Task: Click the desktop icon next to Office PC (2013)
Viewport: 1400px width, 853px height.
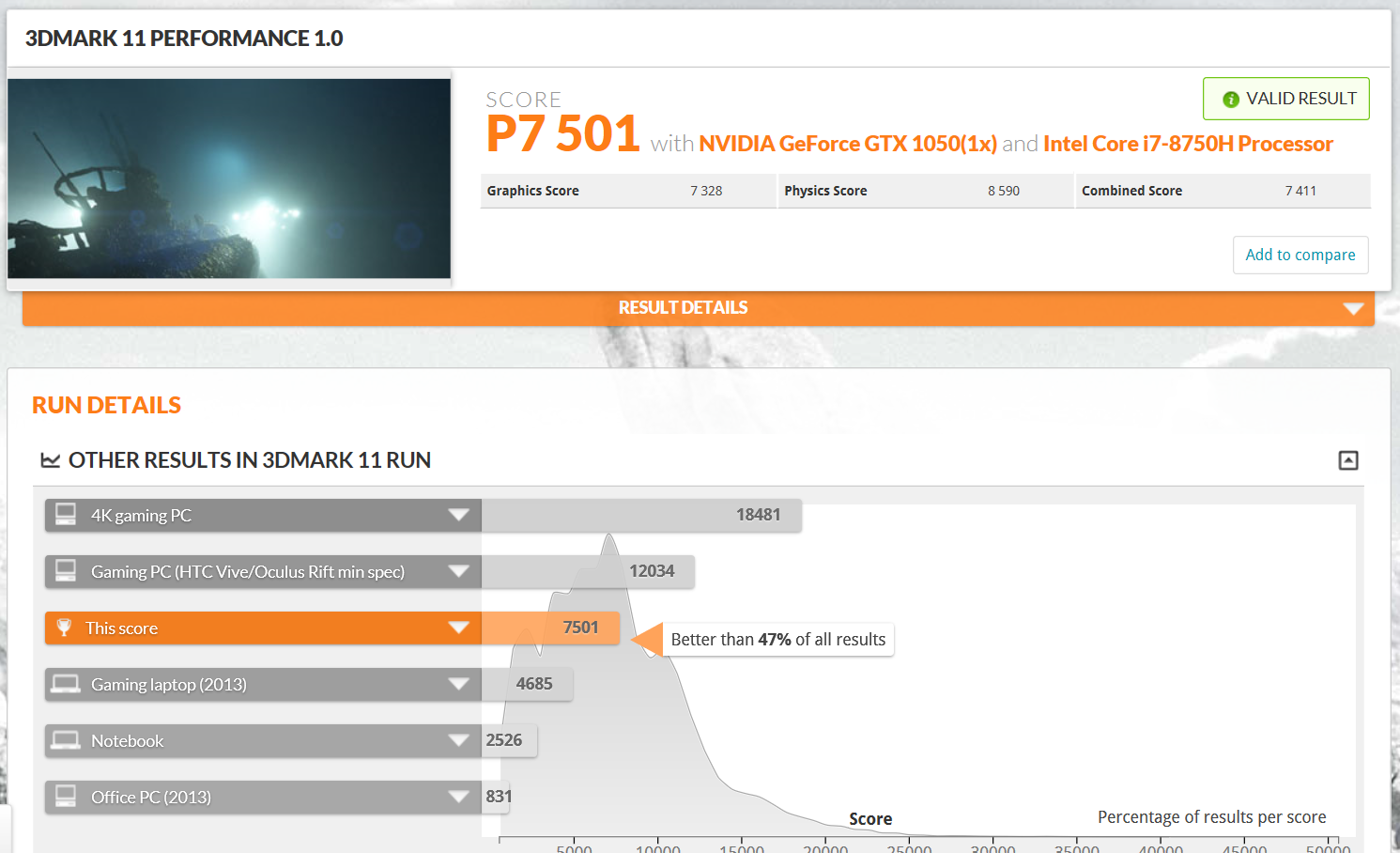Action: [66, 796]
